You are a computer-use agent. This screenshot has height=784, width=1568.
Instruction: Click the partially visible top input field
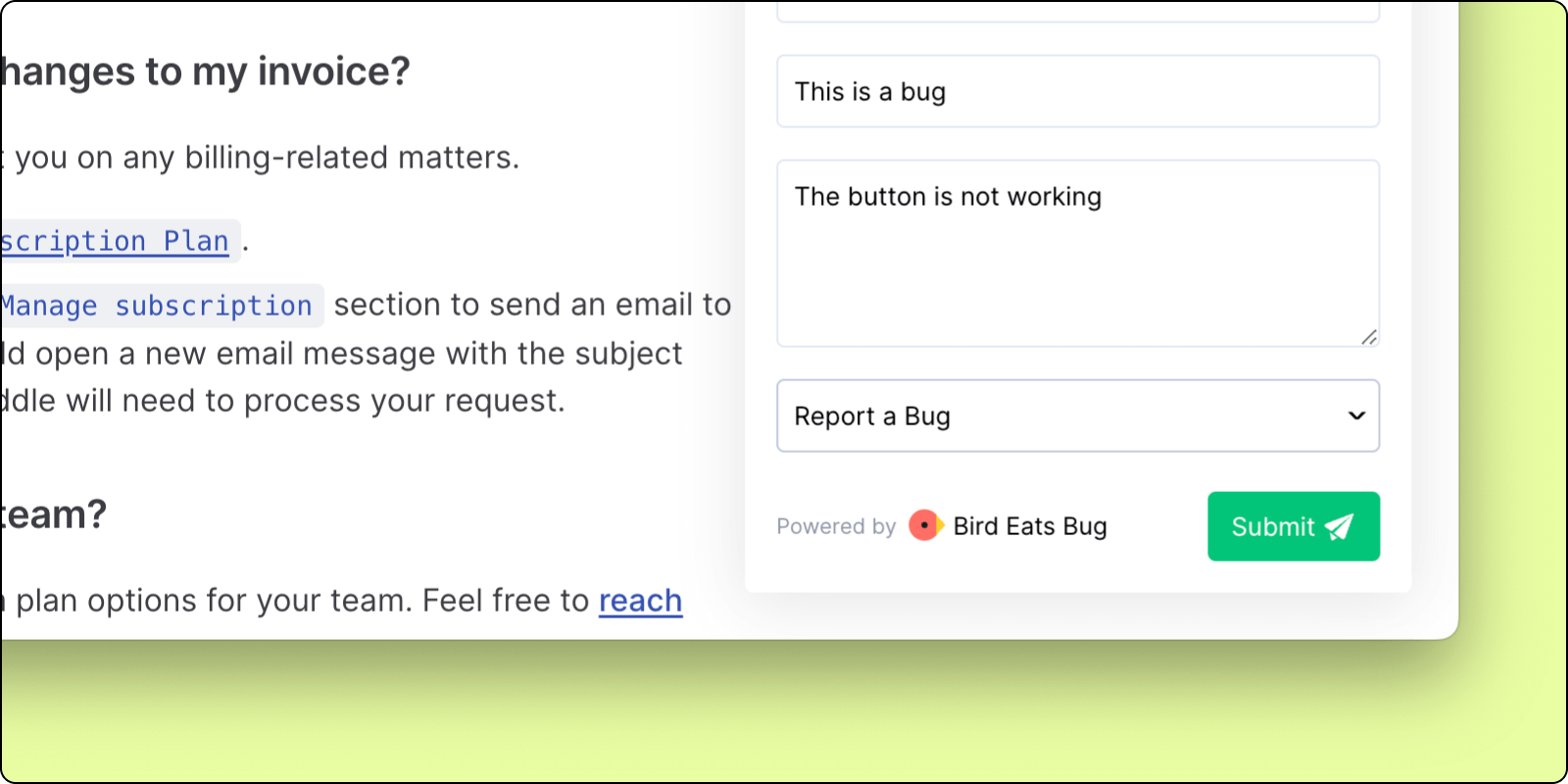pyautogui.click(x=1077, y=12)
